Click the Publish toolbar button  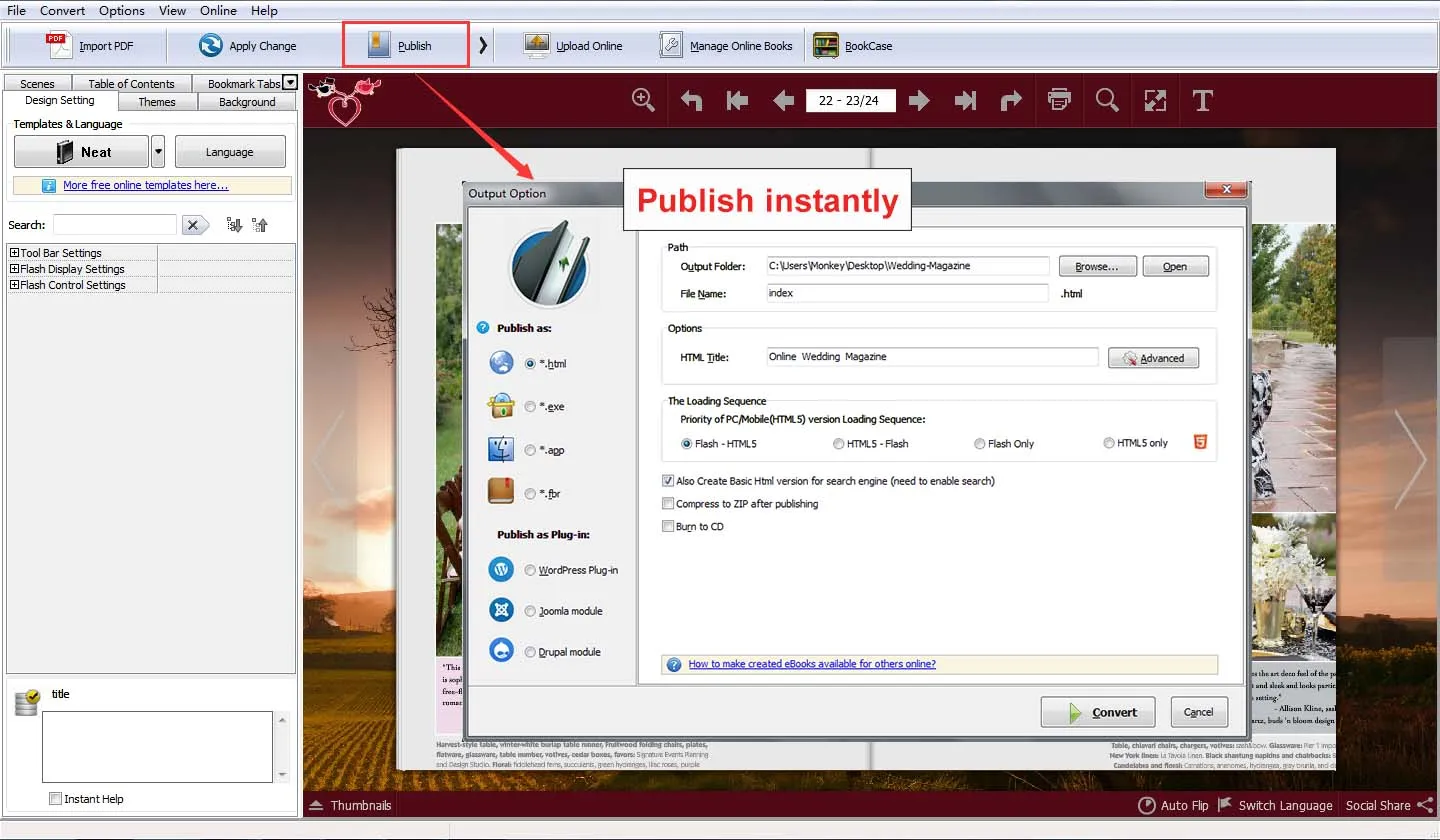(x=405, y=45)
